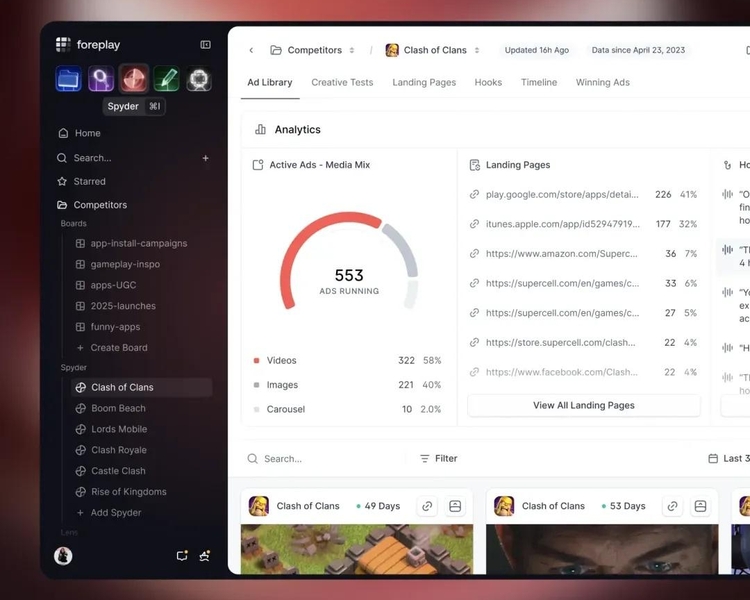
Task: Open the Filter options
Action: (x=438, y=459)
